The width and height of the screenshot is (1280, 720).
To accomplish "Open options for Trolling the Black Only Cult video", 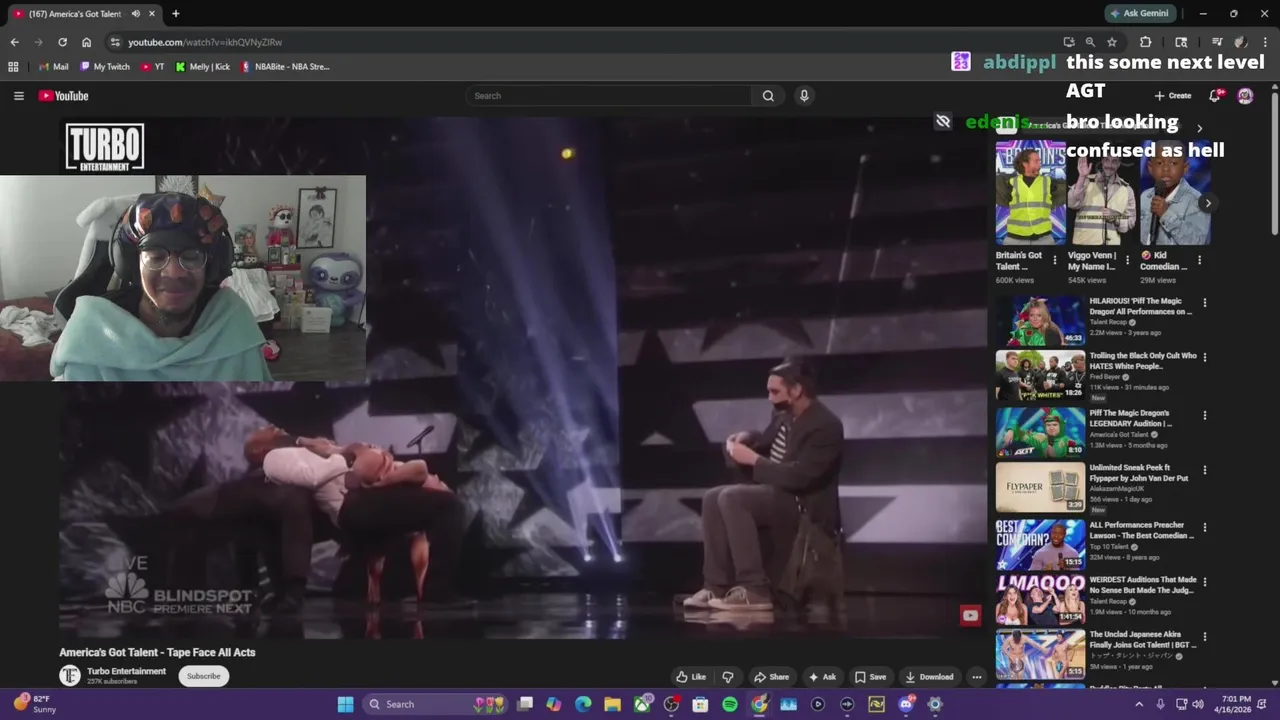I will click(1204, 357).
